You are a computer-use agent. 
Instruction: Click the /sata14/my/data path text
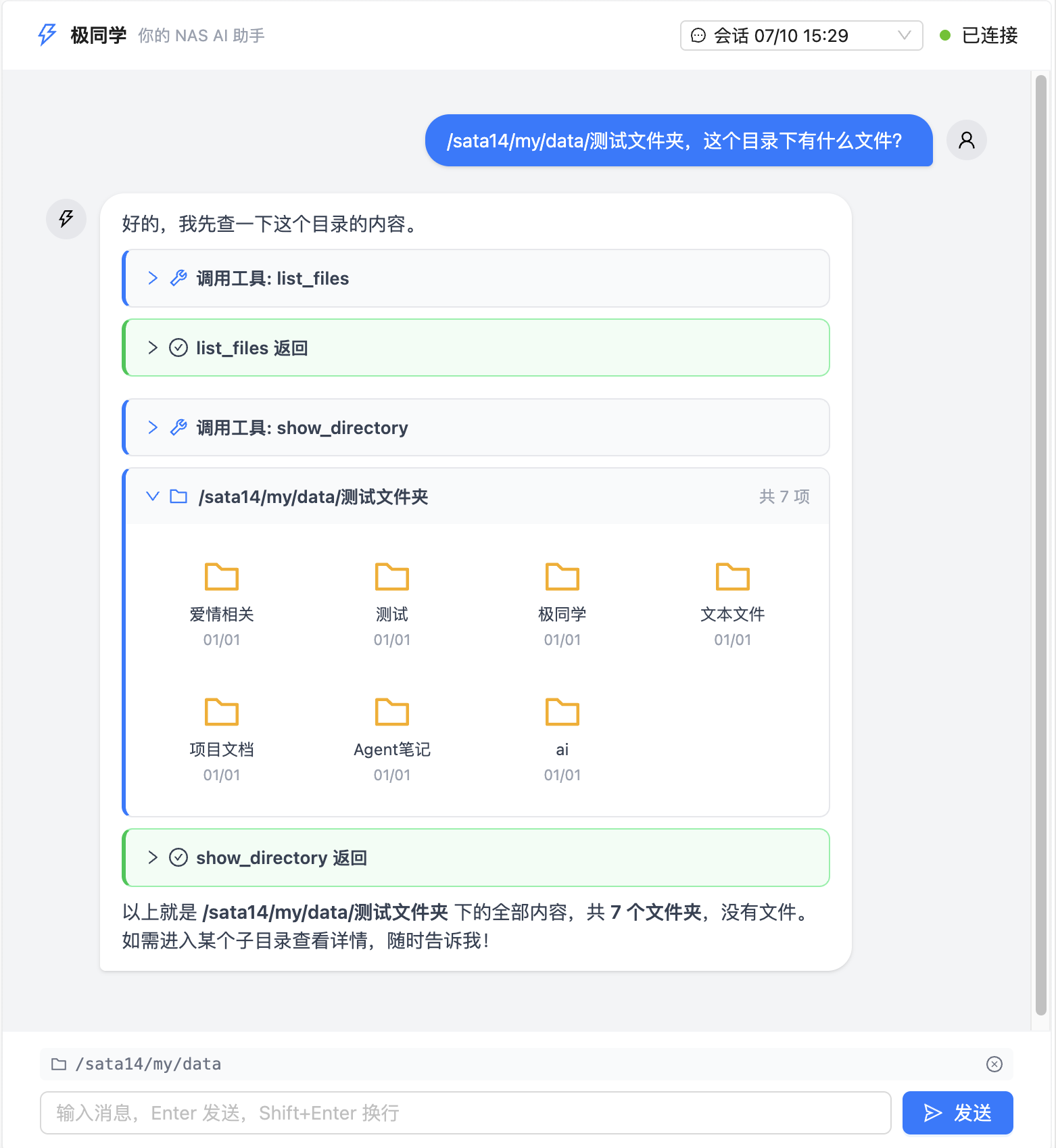coord(148,1064)
